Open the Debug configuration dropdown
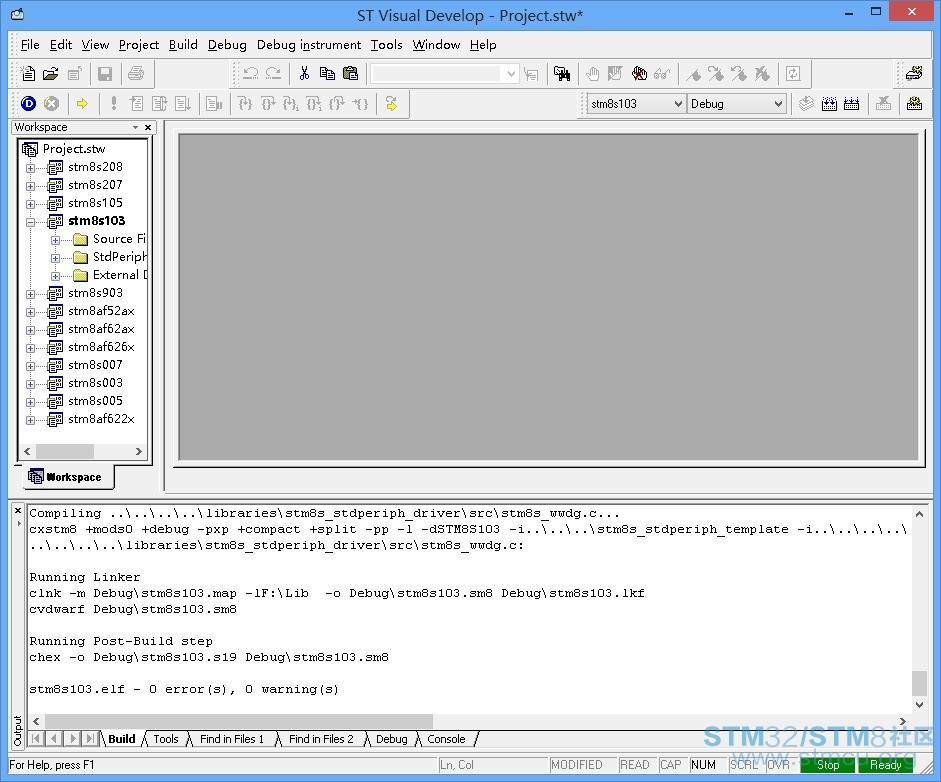 (x=778, y=104)
